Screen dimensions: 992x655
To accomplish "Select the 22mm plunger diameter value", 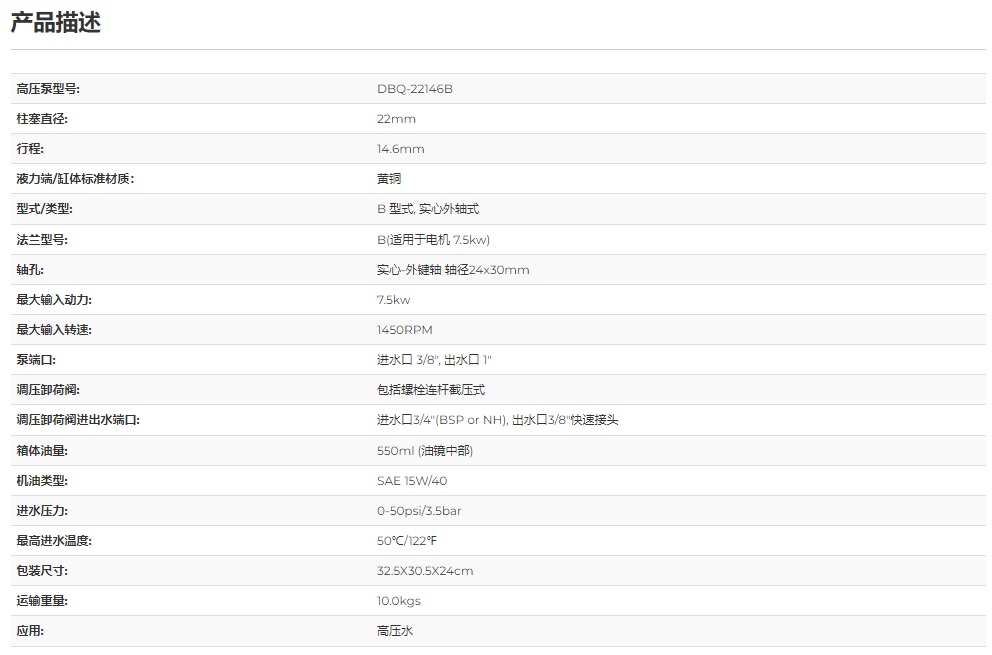I will pyautogui.click(x=396, y=119).
